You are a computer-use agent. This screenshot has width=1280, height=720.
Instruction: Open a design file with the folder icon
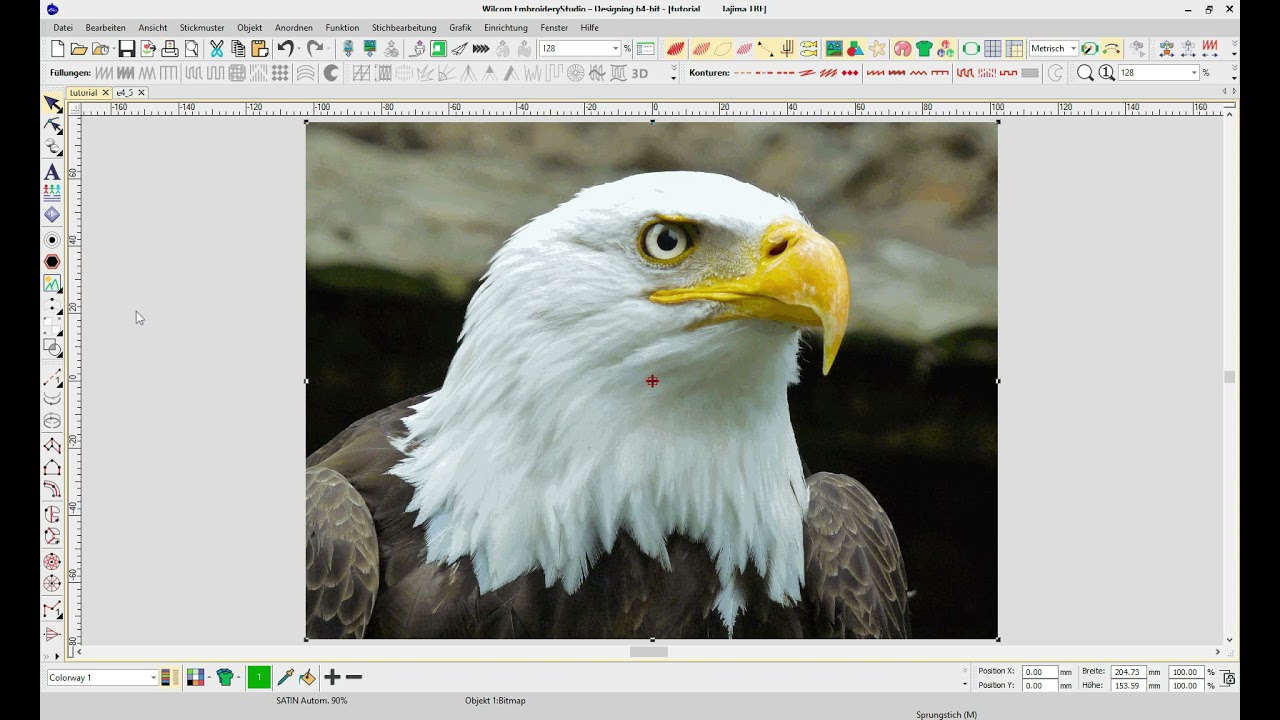pyautogui.click(x=79, y=49)
